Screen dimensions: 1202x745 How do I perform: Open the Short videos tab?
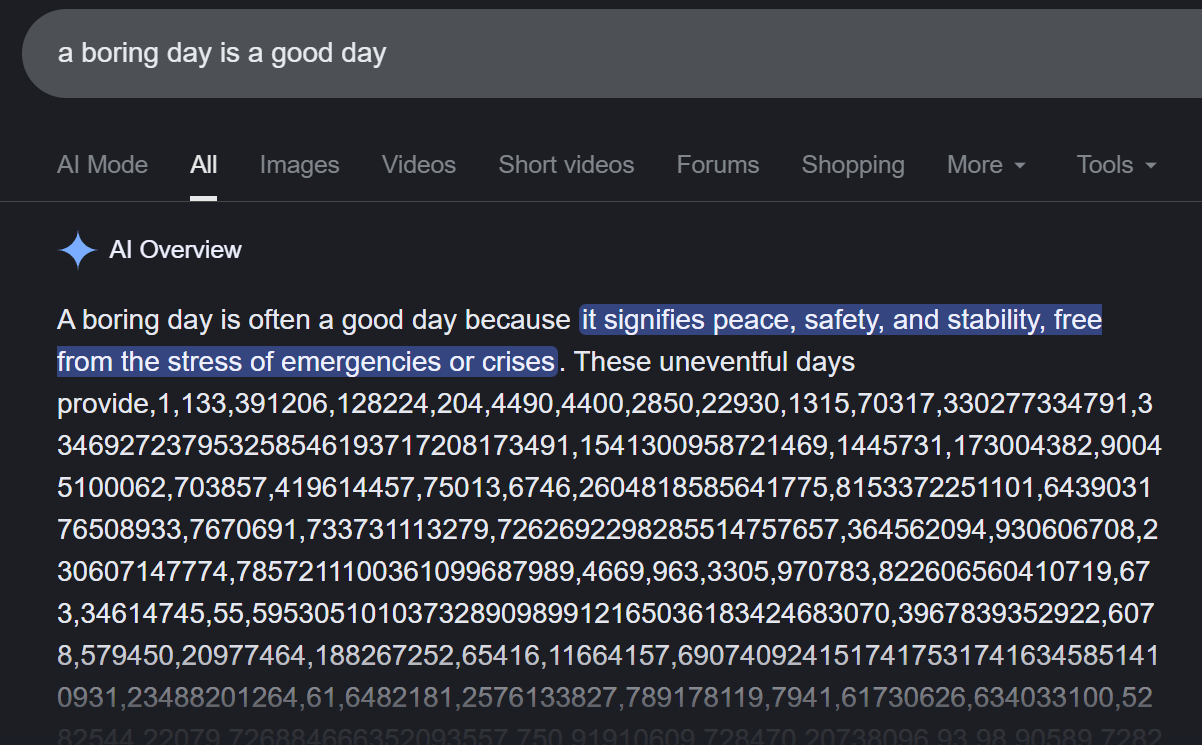click(566, 165)
